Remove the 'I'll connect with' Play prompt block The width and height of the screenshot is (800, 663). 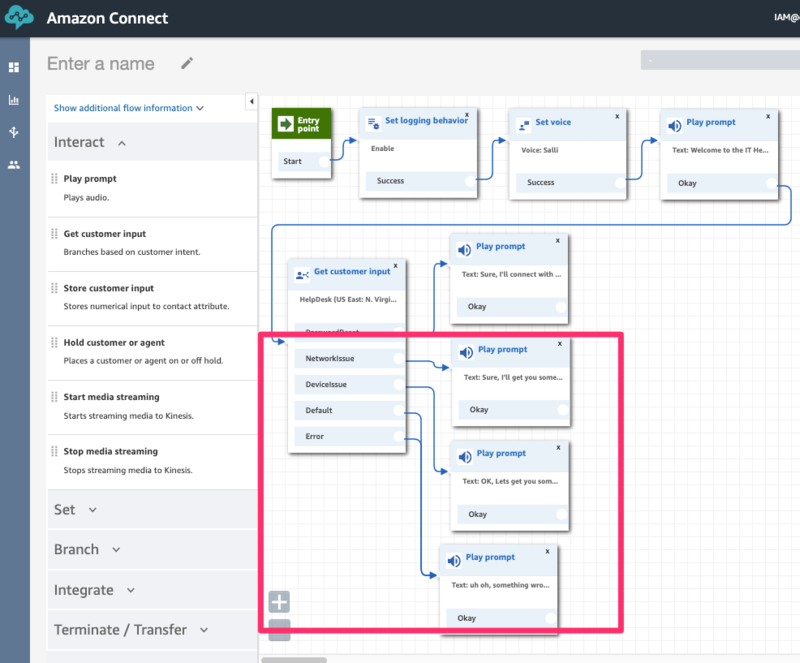[558, 240]
